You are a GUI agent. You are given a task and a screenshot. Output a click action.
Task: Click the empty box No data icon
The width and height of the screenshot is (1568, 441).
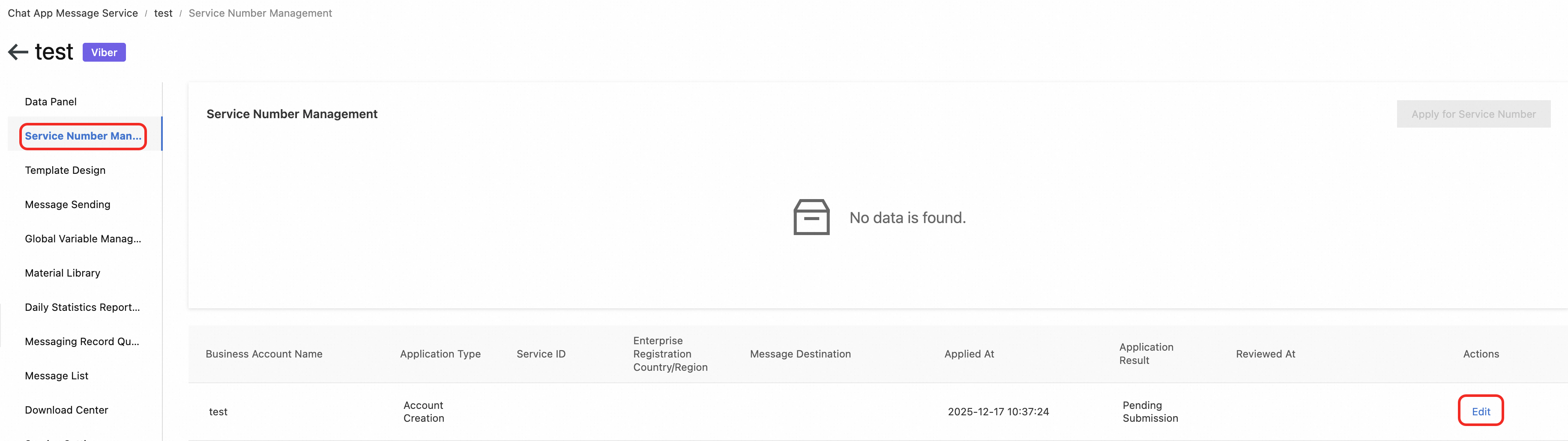(811, 217)
